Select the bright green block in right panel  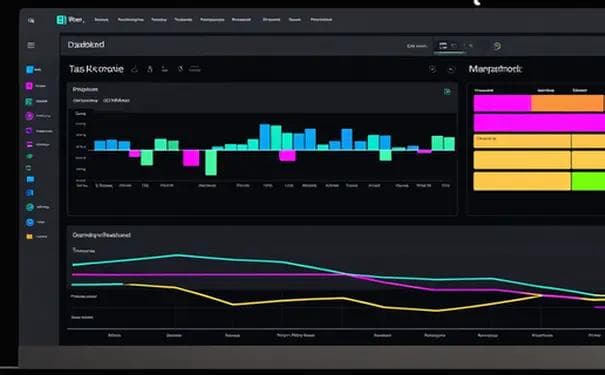tap(588, 181)
